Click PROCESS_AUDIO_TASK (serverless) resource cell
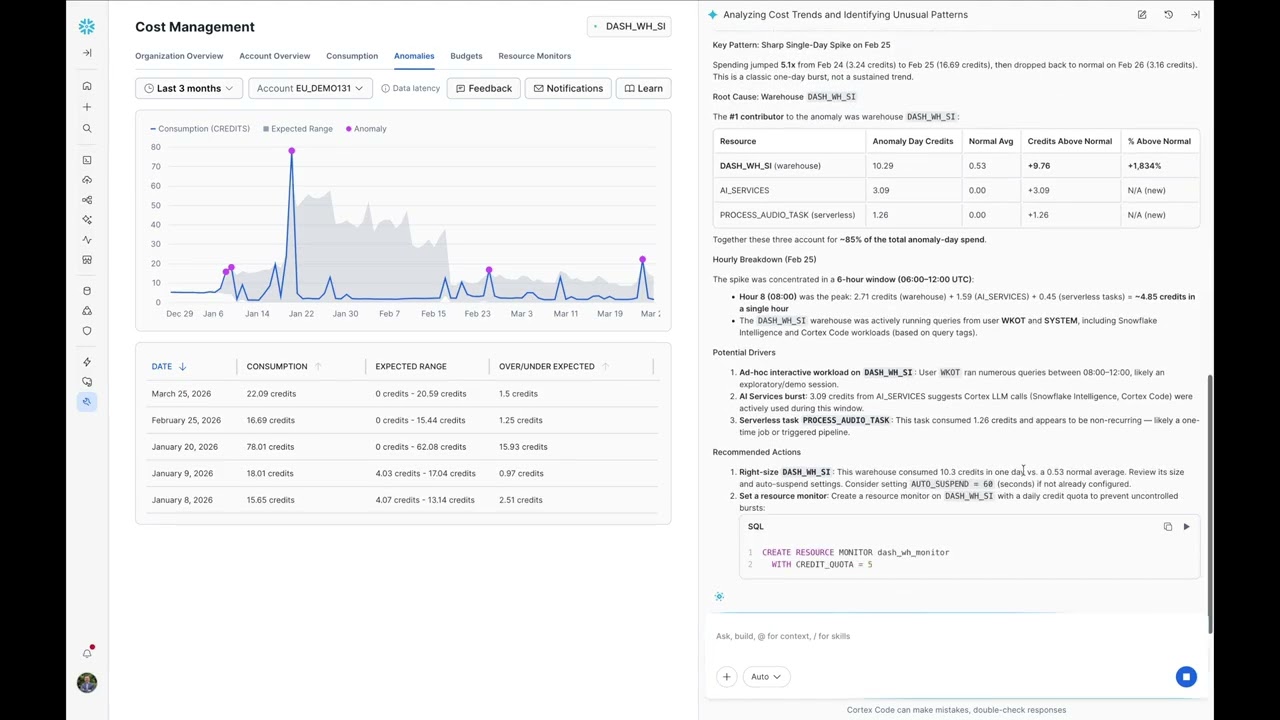1280x720 pixels. pyautogui.click(x=787, y=215)
